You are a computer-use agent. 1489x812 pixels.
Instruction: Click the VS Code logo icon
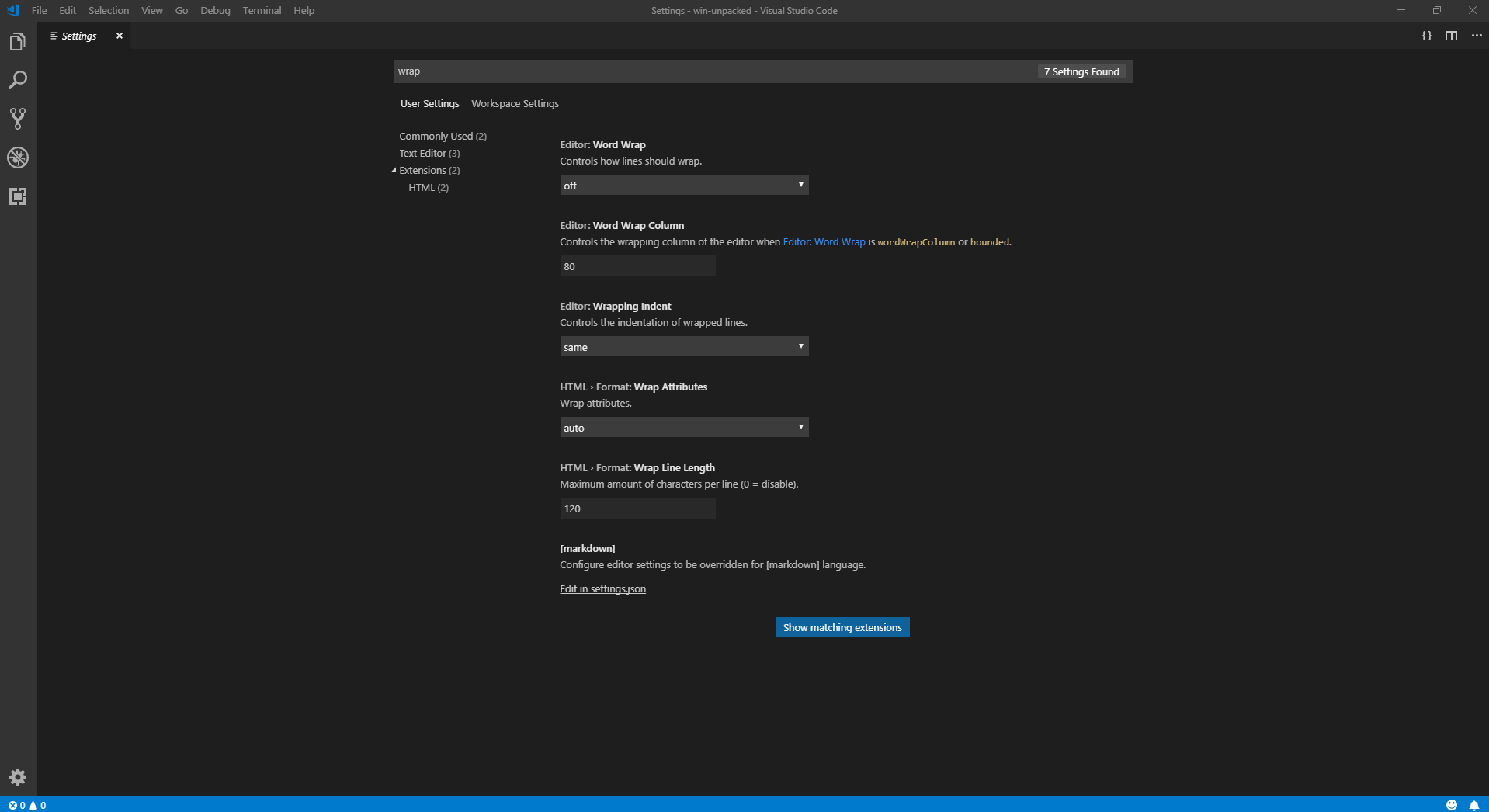pyautogui.click(x=12, y=10)
